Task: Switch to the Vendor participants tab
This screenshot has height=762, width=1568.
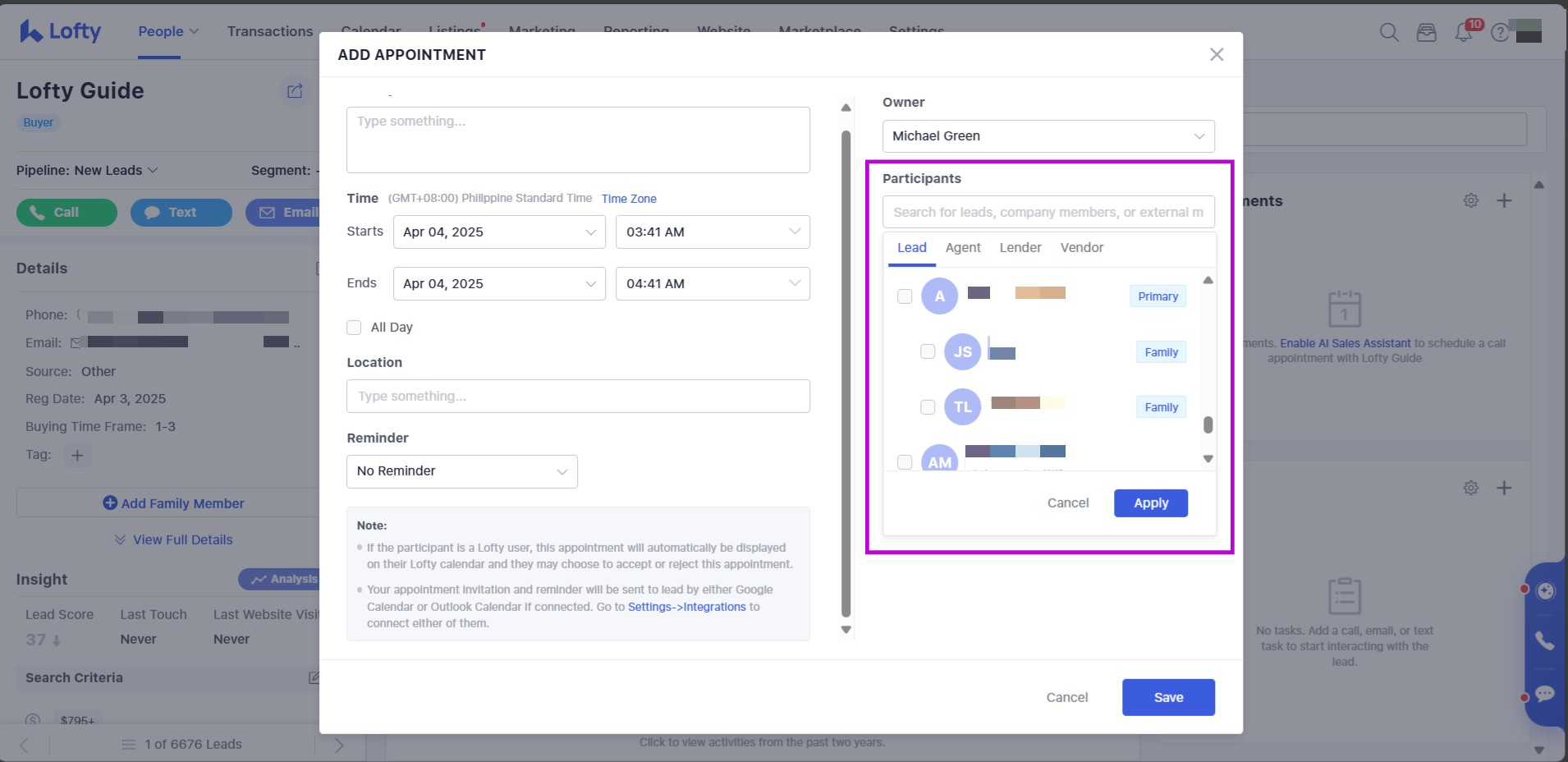Action: (1081, 248)
